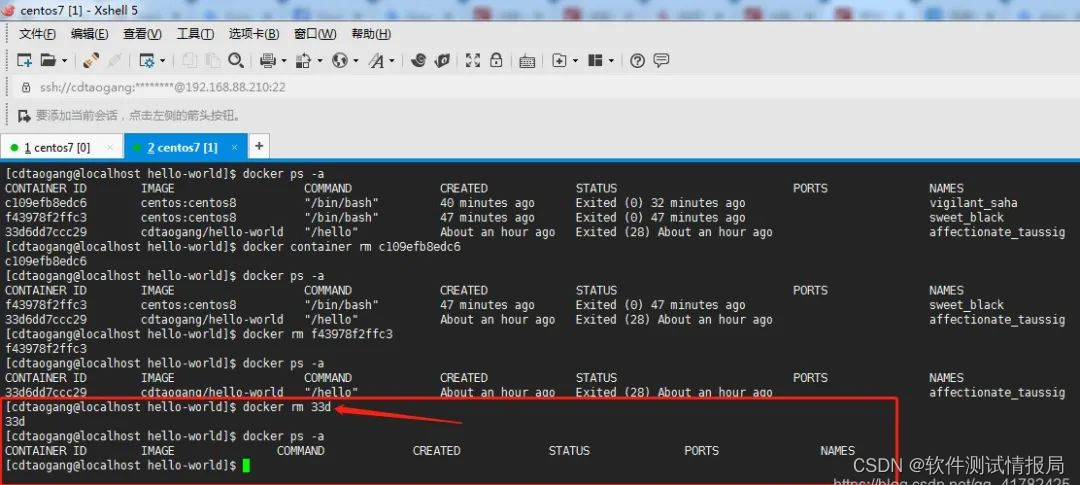
Task: Click the add-session arrow icon beside the hint
Action: click(x=24, y=115)
